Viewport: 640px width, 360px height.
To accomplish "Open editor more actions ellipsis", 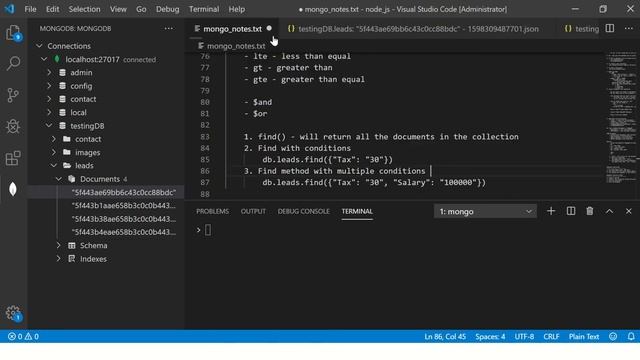I will (629, 28).
